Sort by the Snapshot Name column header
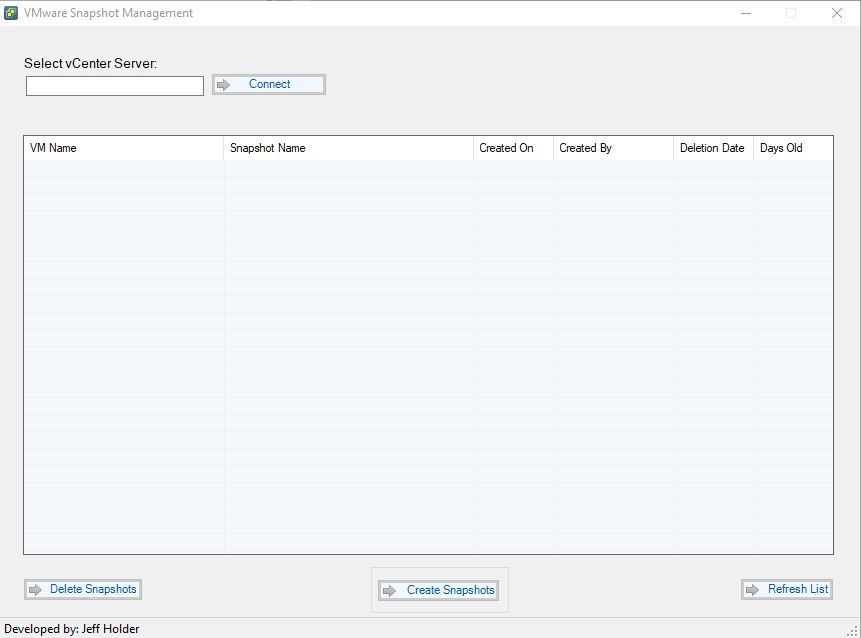Viewport: 861px width, 638px height. click(x=348, y=148)
